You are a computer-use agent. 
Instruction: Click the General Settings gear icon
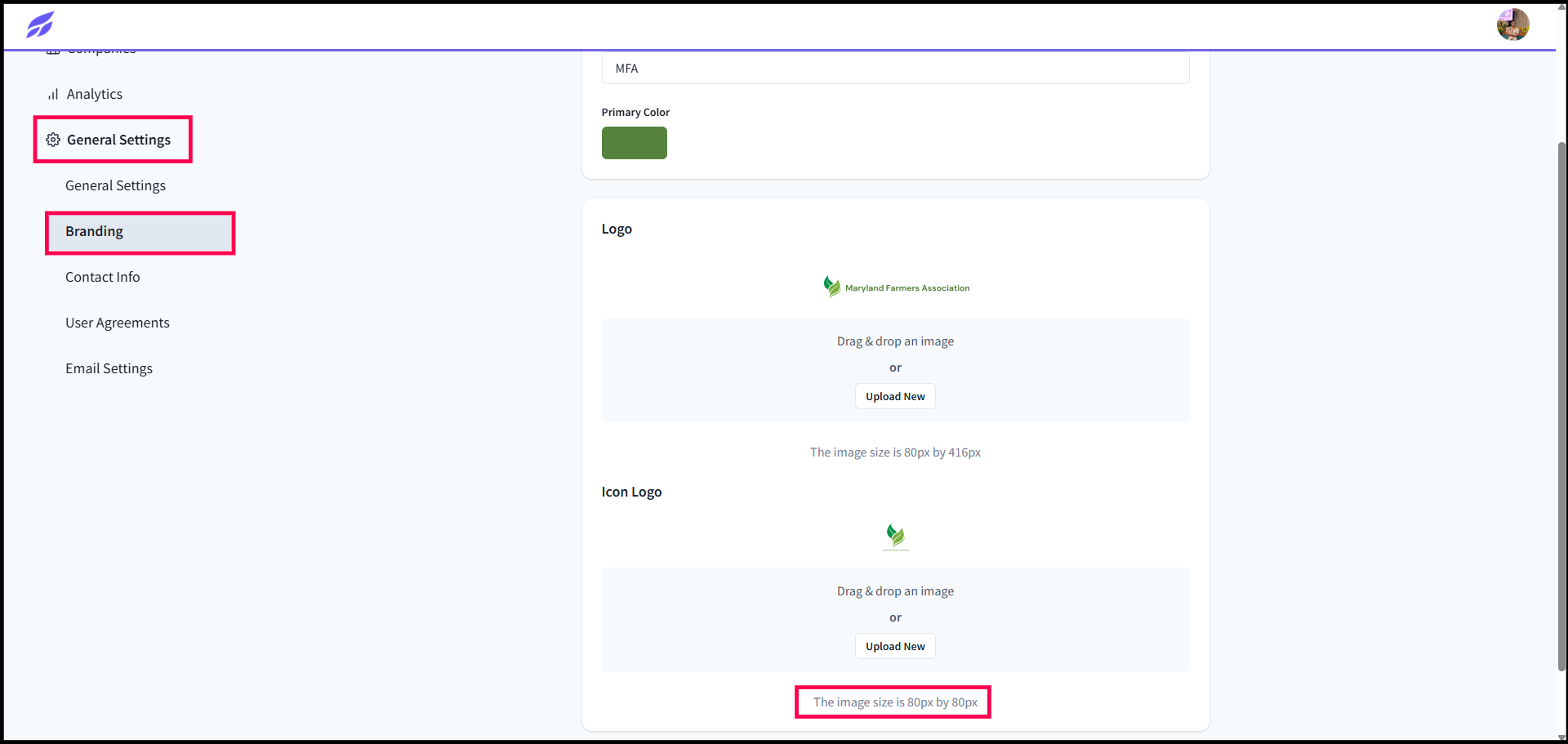53,140
